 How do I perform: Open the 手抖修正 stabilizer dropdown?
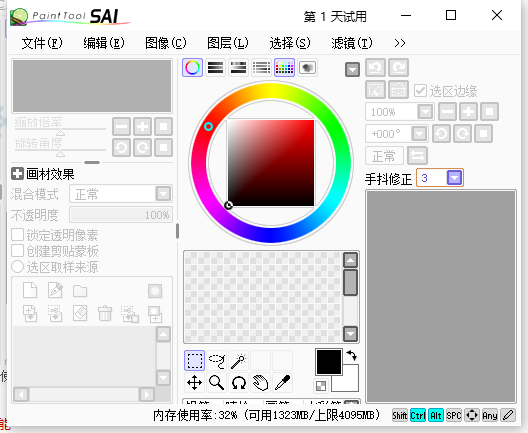coord(454,177)
